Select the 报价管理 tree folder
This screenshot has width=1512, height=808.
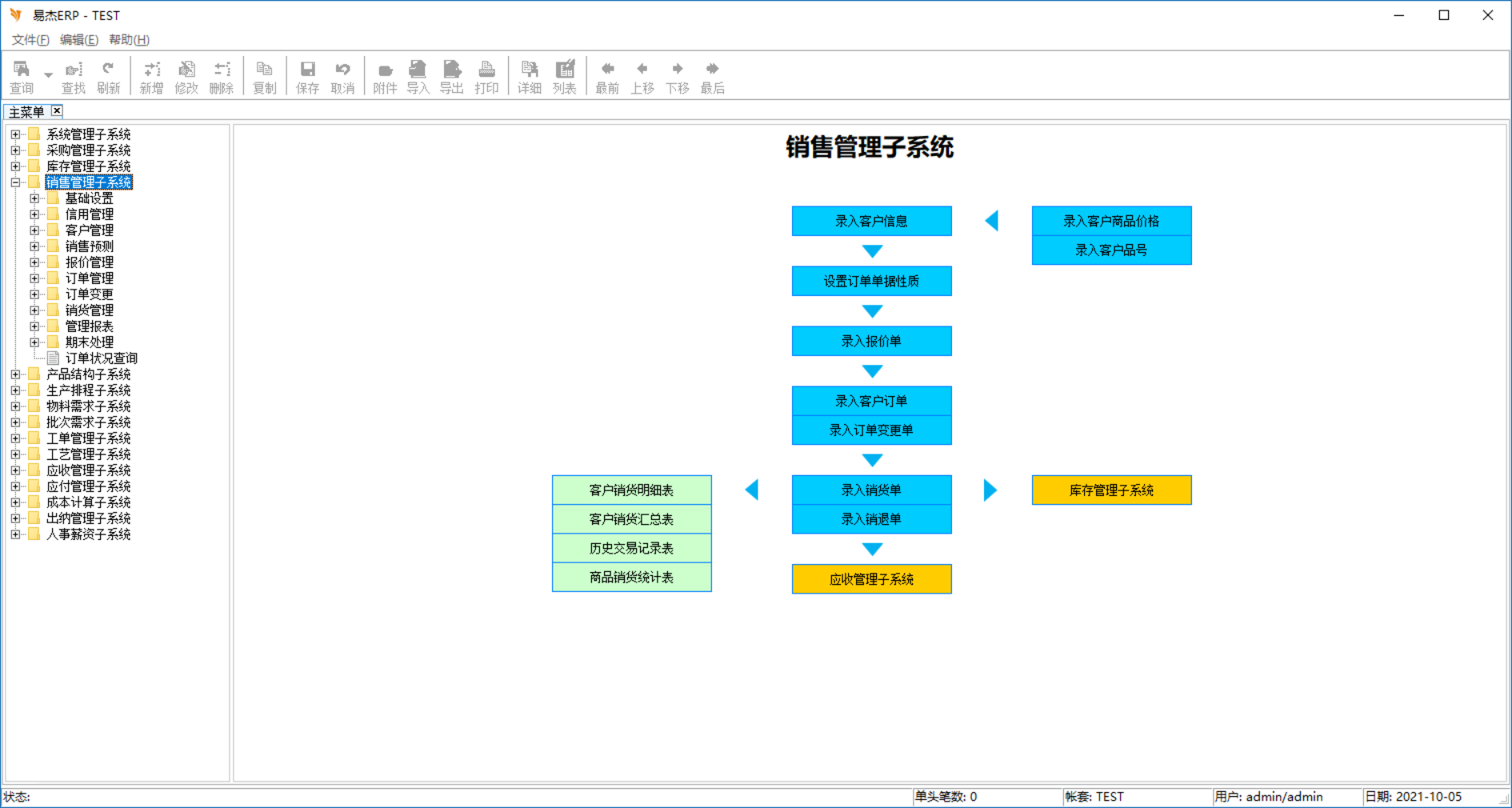point(90,262)
